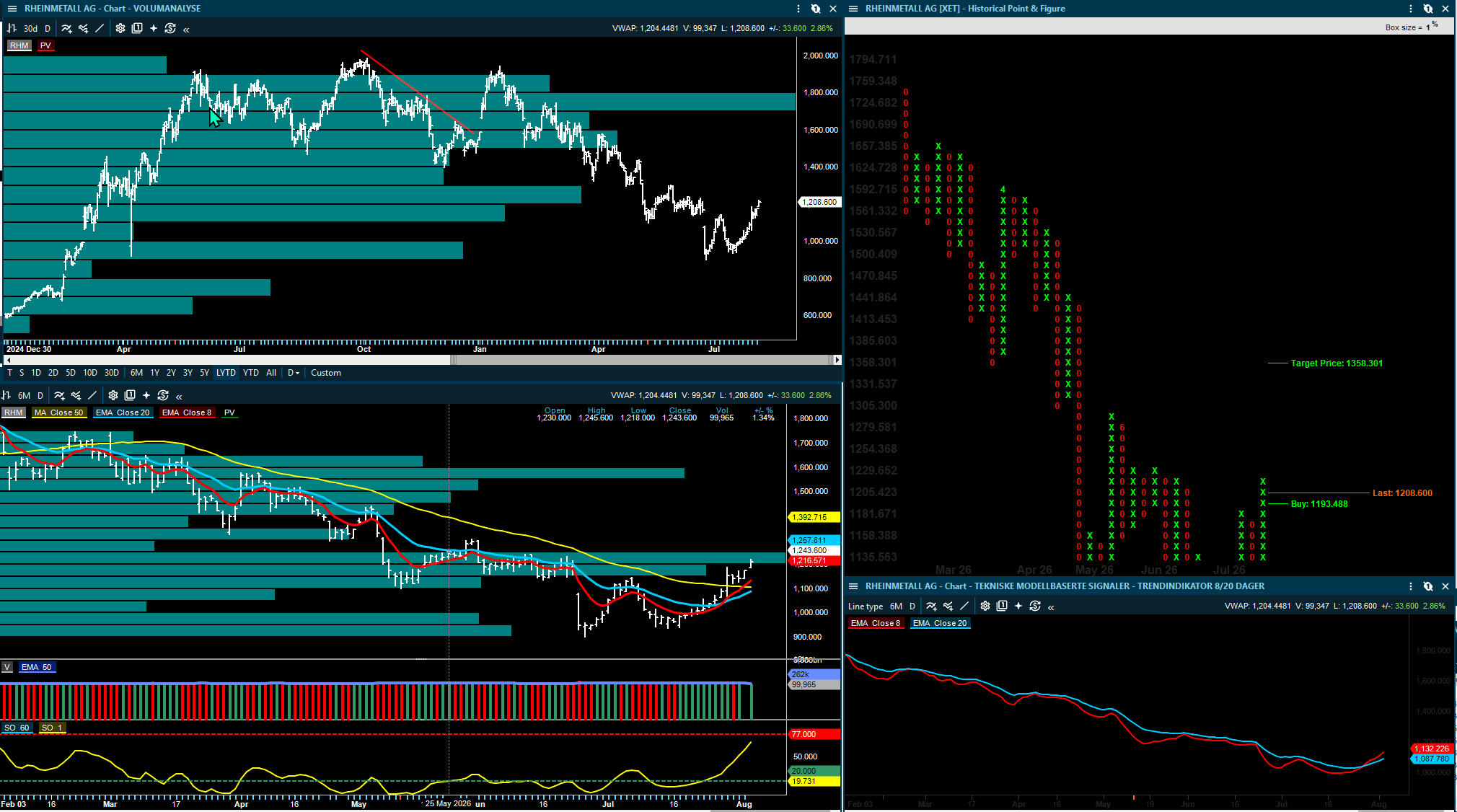The height and width of the screenshot is (812, 1457).
Task: Toggle the EMA 50 volume legend
Action: [37, 667]
